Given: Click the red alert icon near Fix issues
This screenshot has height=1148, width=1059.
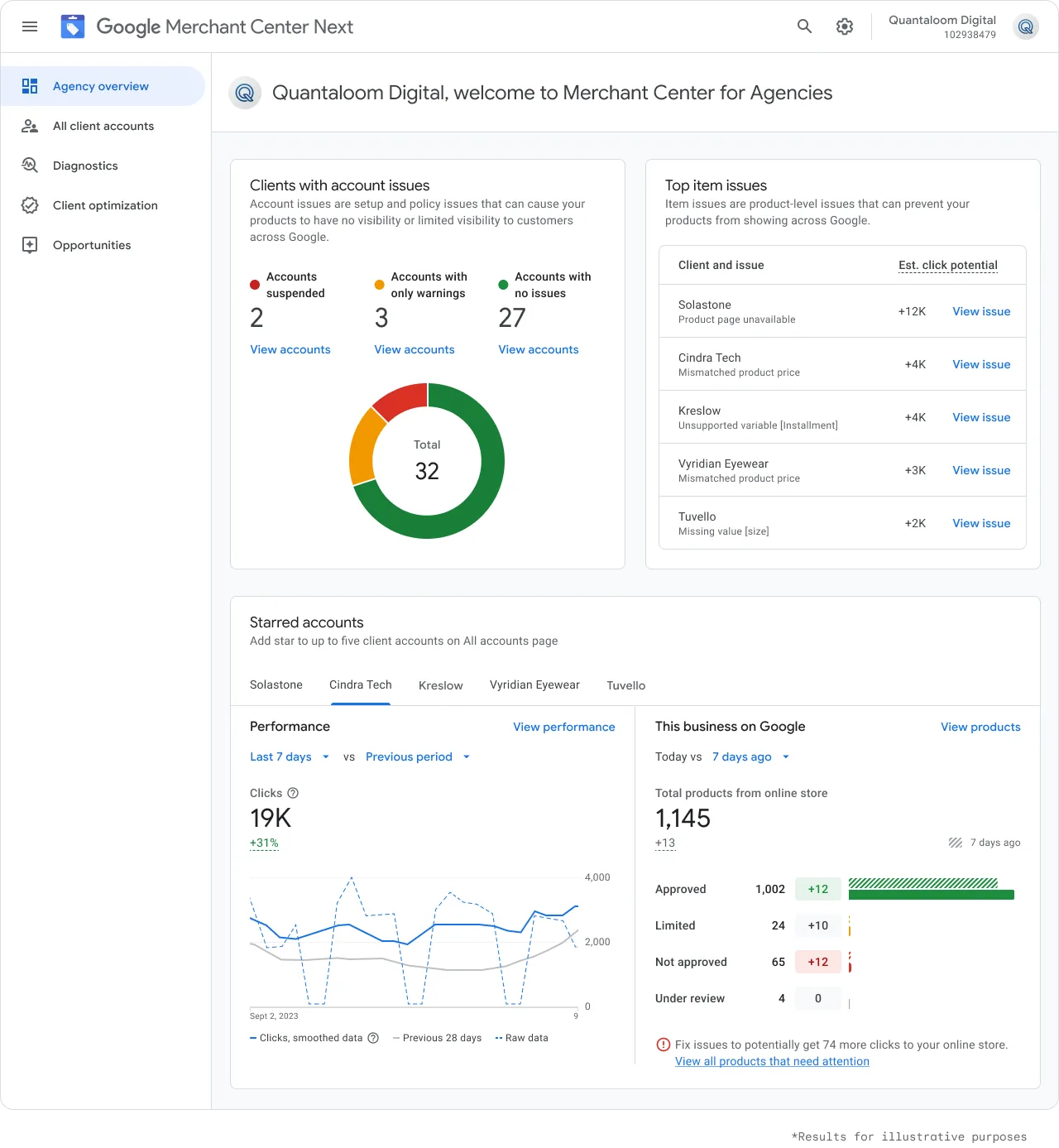Looking at the screenshot, I should coord(663,1045).
